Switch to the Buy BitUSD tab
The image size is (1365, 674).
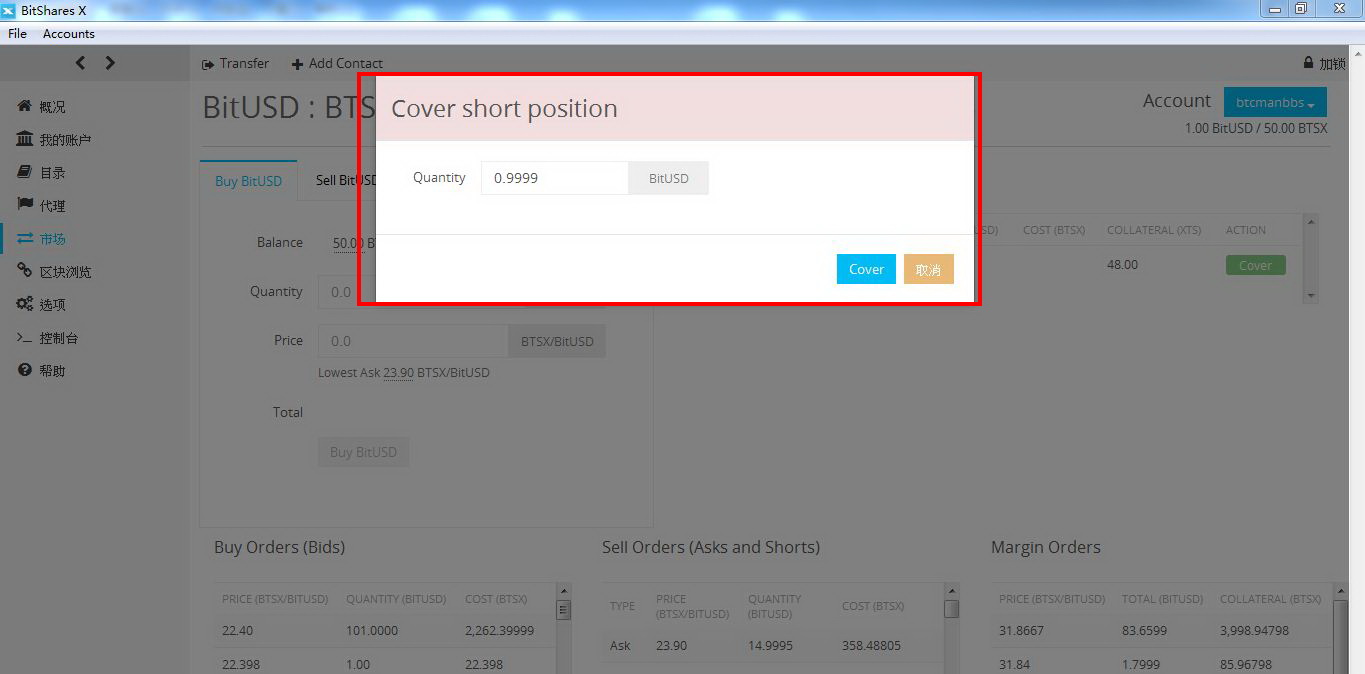pos(248,181)
